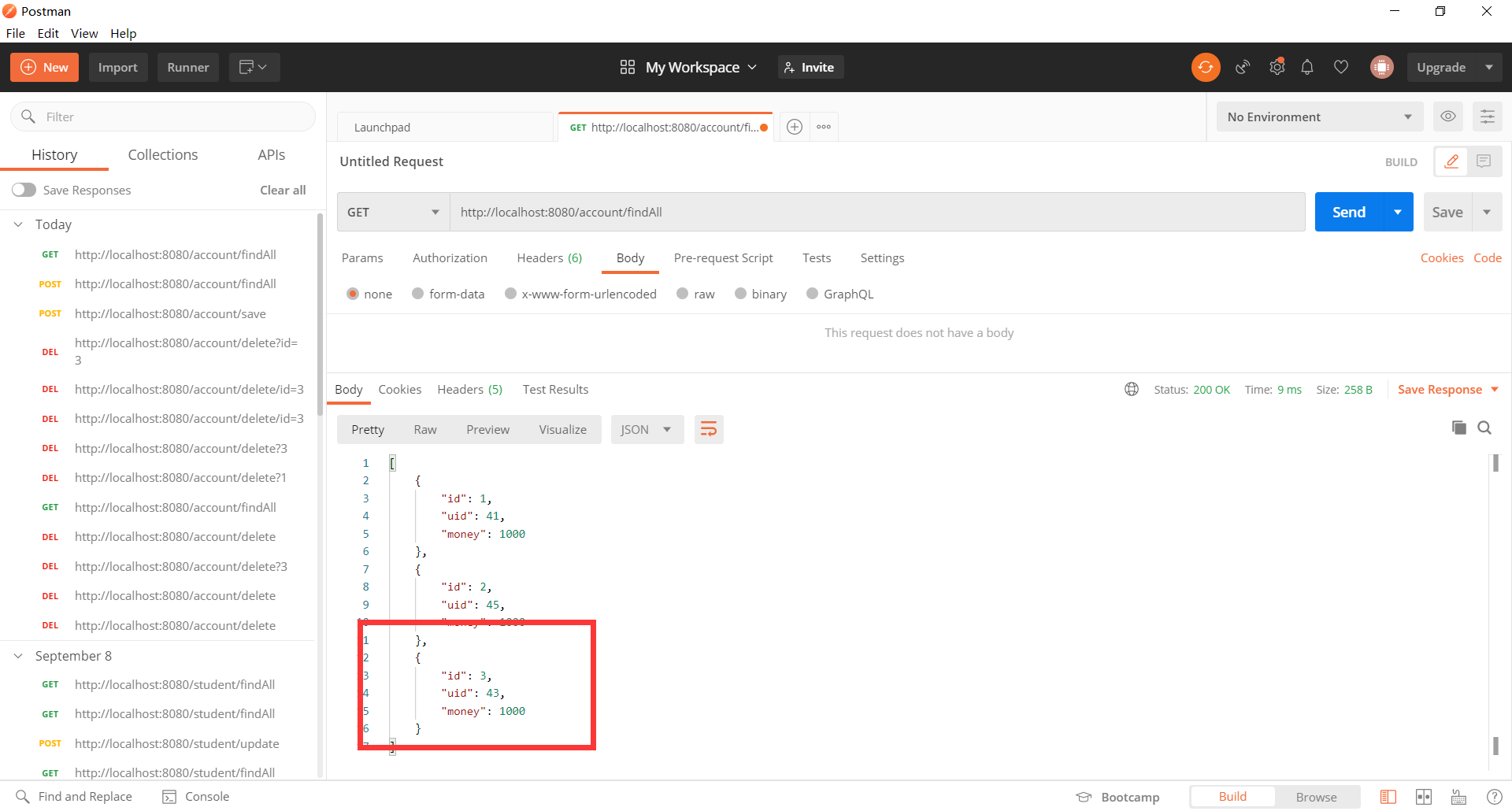Image resolution: width=1512 pixels, height=811 pixels.
Task: Click Invite button
Action: coord(810,67)
